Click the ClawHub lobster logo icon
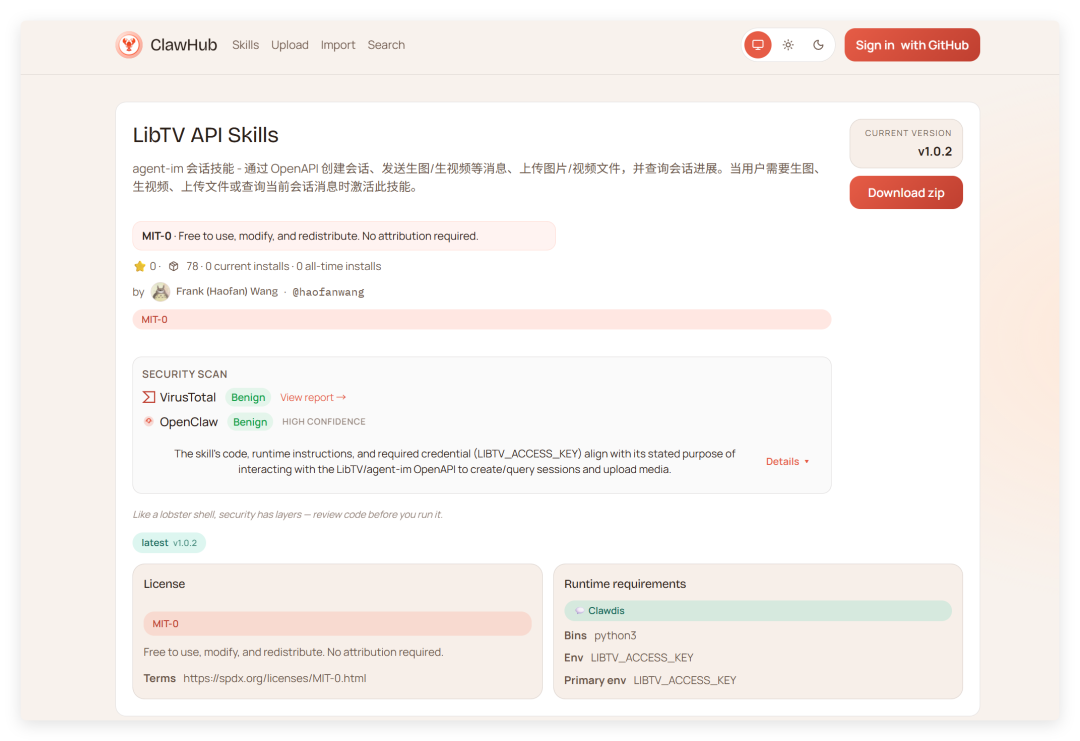Image resolution: width=1080 pixels, height=741 pixels. [129, 45]
